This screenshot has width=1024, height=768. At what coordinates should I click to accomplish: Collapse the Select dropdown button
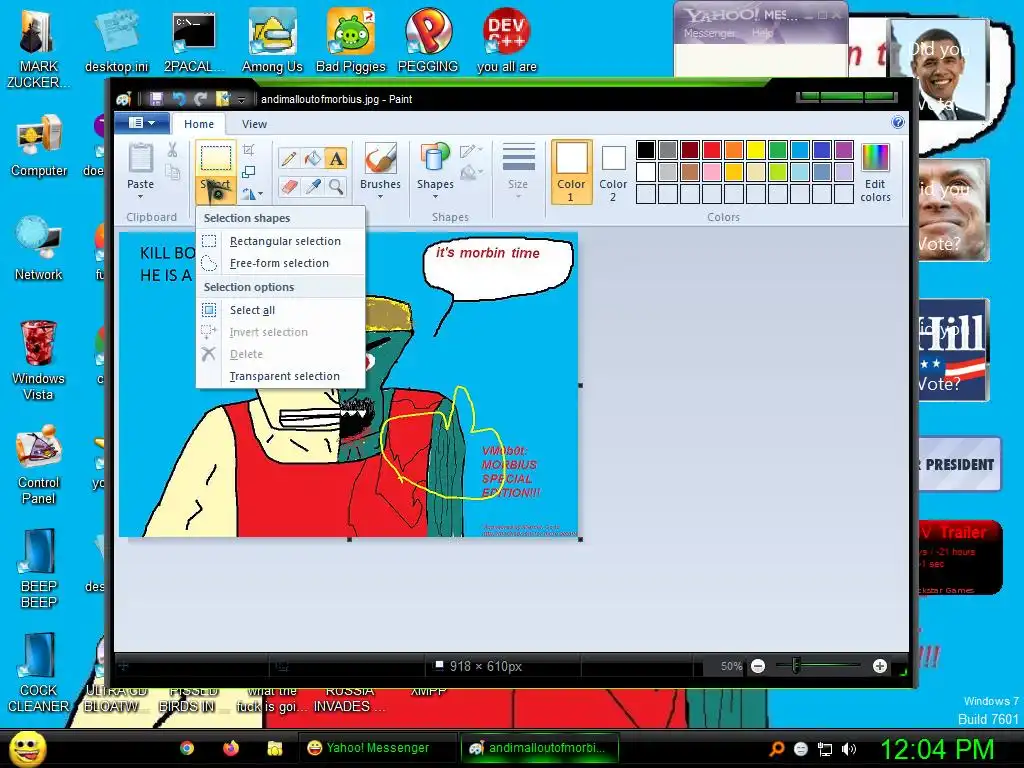[x=216, y=188]
